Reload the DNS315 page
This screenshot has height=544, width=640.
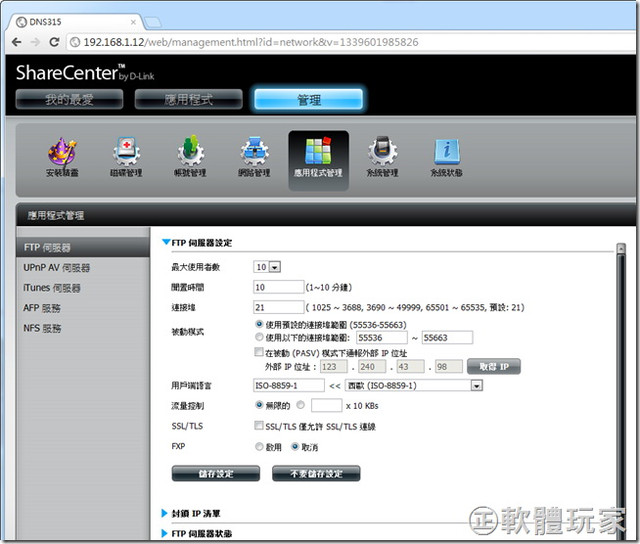[54, 42]
